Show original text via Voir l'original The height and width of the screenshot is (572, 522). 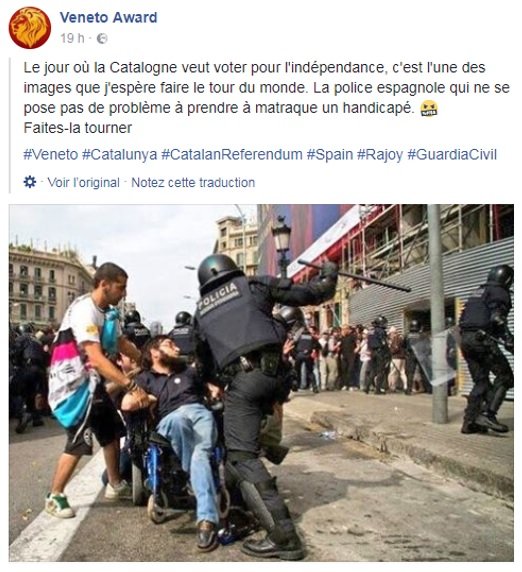click(84, 182)
